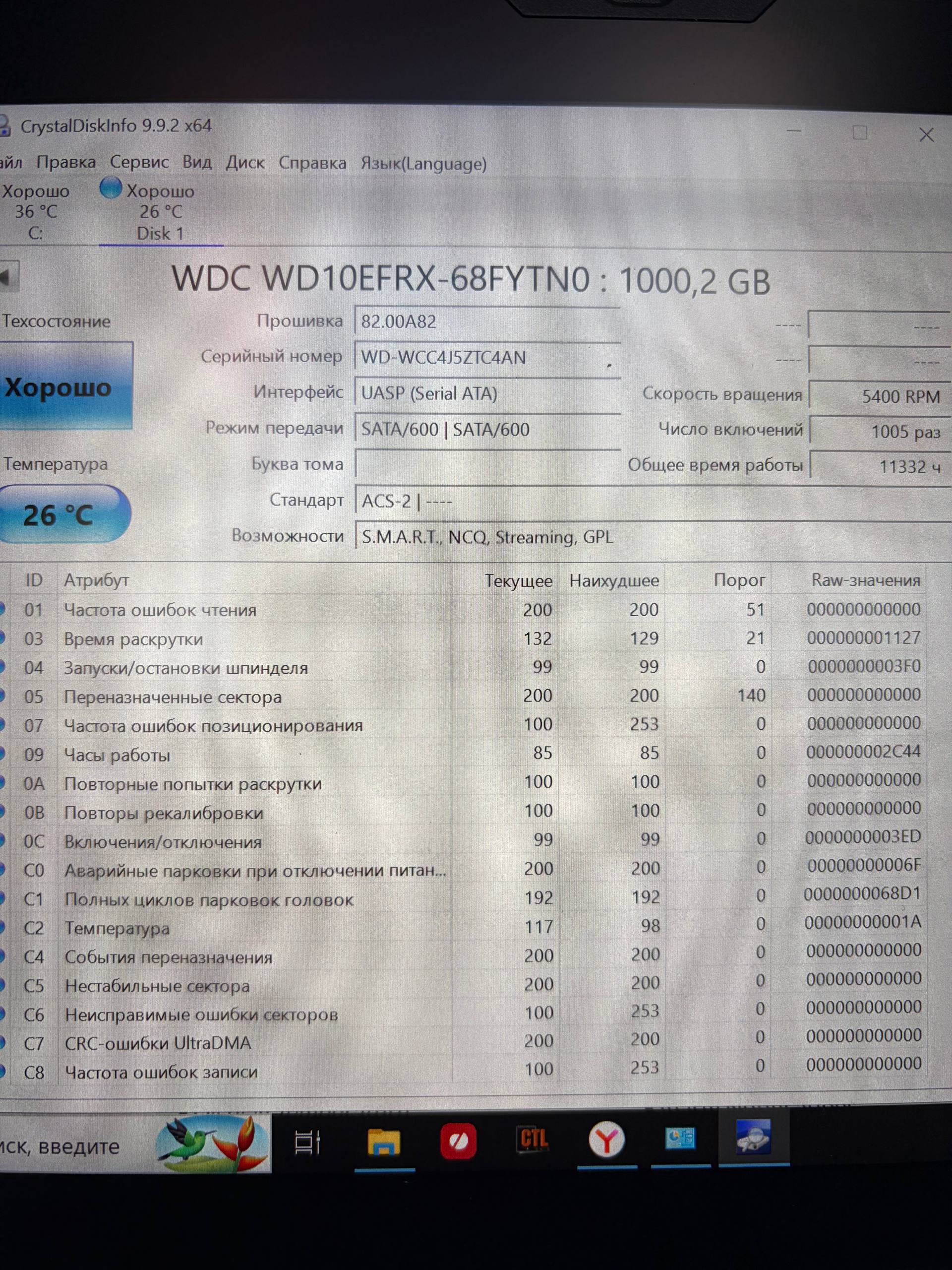Switch to the blue panel app in the taskbar
The width and height of the screenshot is (952, 1270).
coord(680,1138)
